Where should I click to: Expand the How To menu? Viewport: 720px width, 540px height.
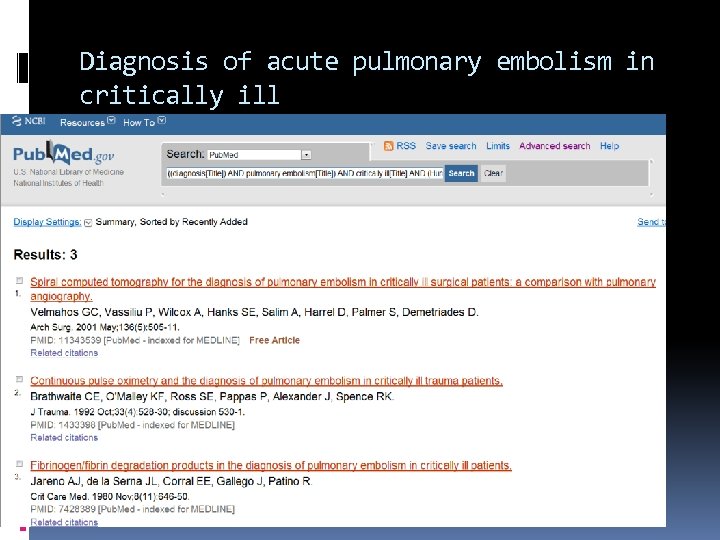[x=144, y=122]
